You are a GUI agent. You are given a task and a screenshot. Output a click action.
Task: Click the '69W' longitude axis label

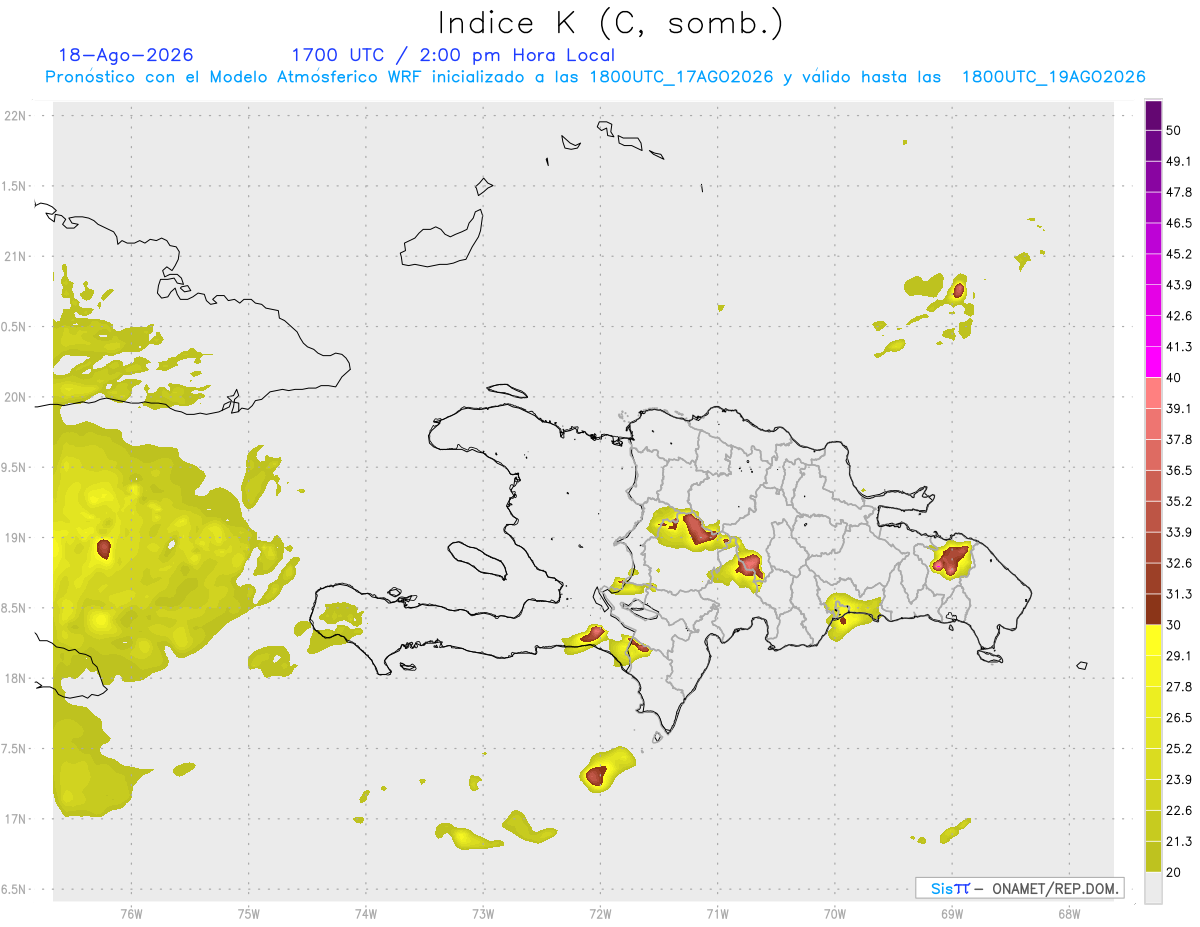pyautogui.click(x=952, y=913)
